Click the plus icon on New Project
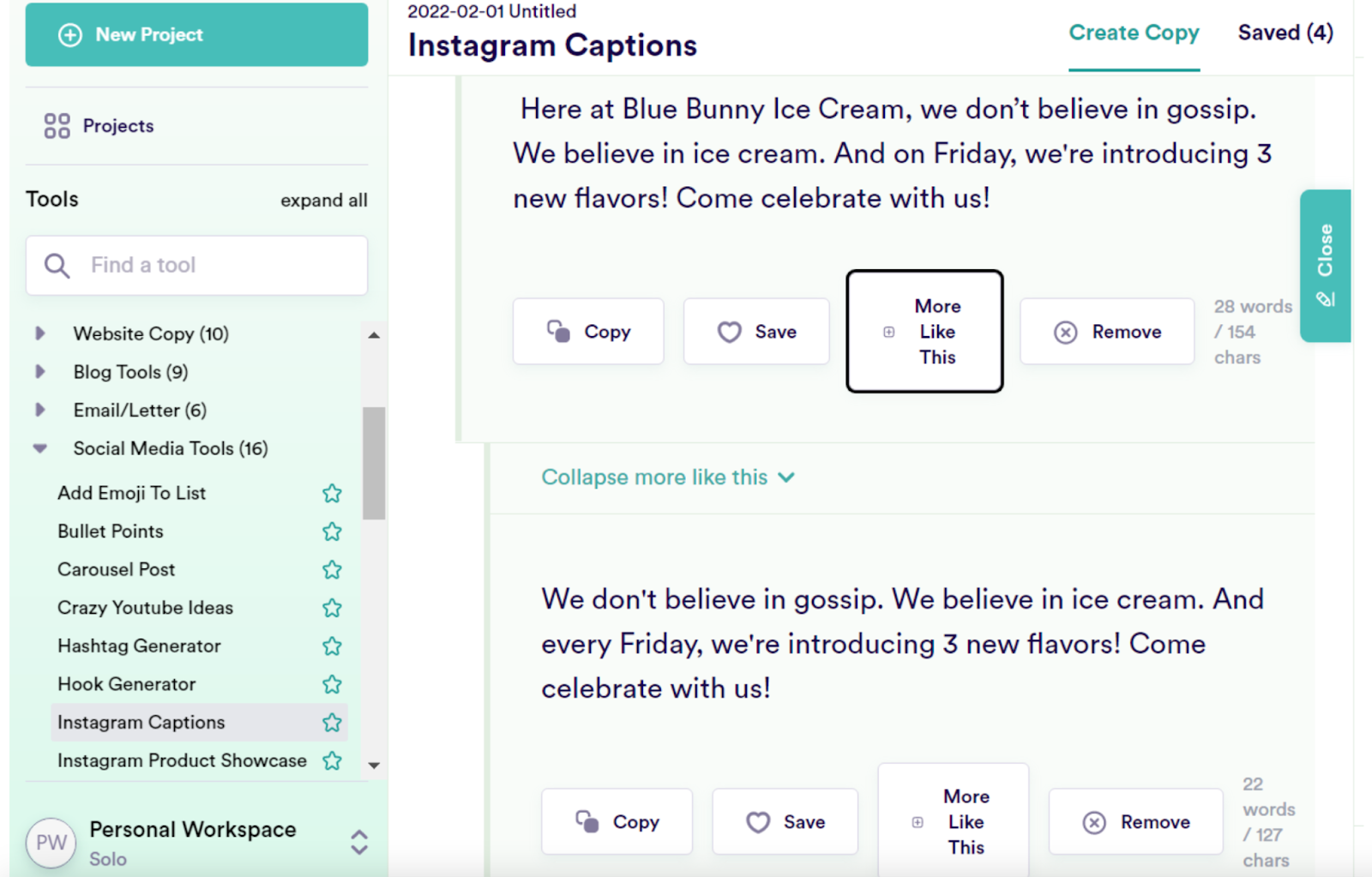The height and width of the screenshot is (877, 1372). pyautogui.click(x=70, y=35)
